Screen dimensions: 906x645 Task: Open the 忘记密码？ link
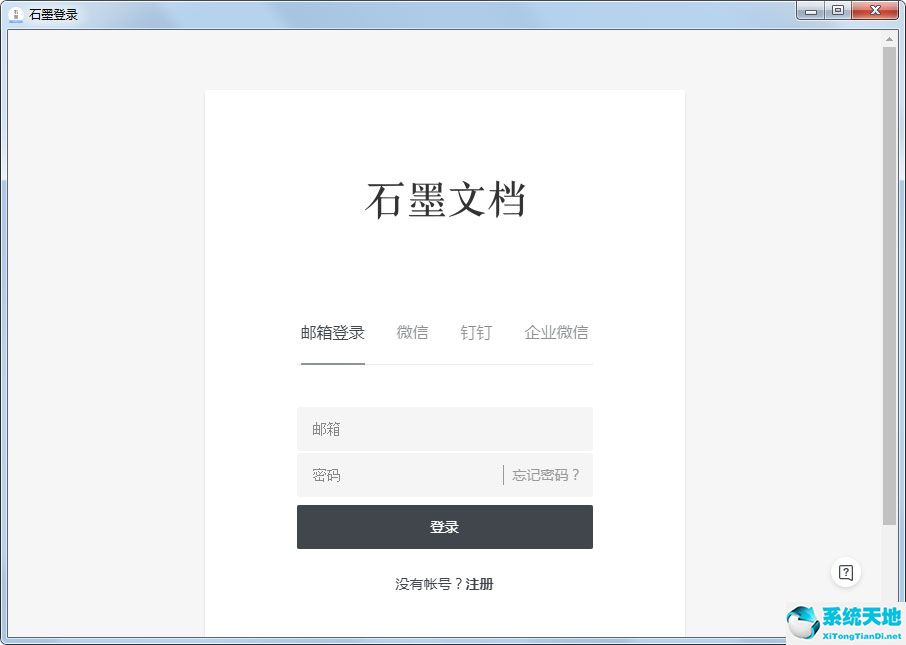tap(545, 475)
